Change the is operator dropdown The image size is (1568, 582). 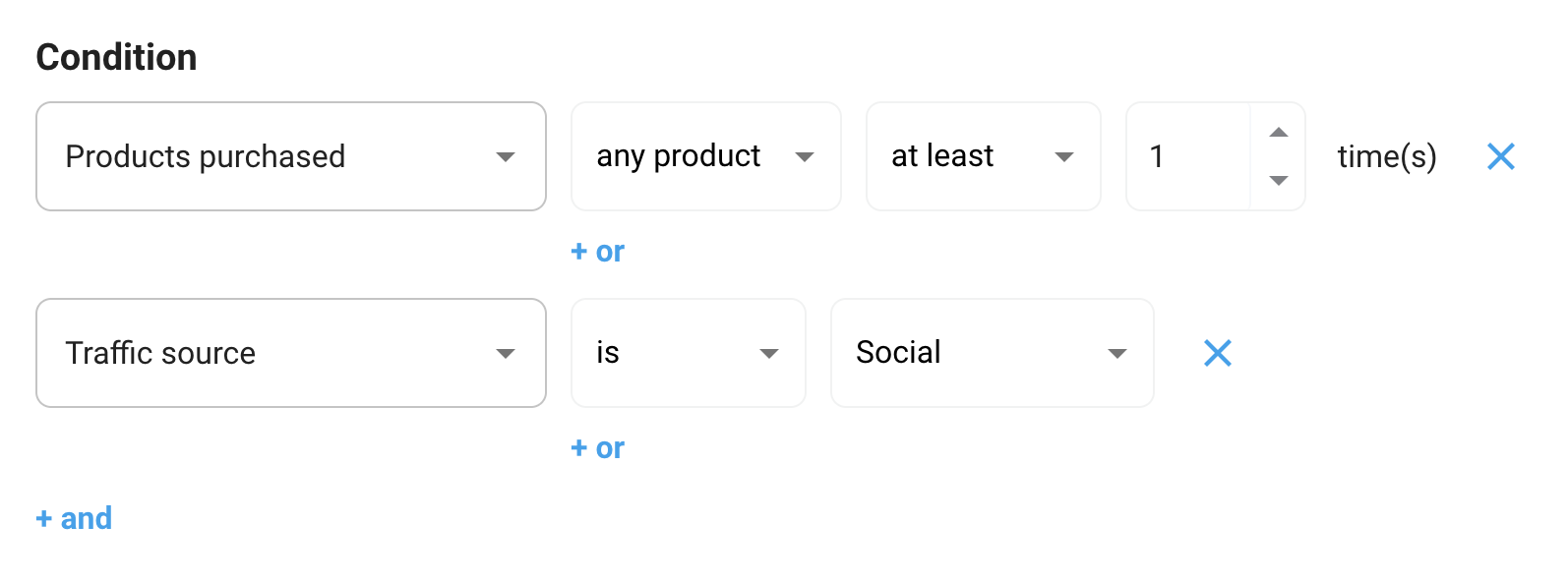point(669,353)
